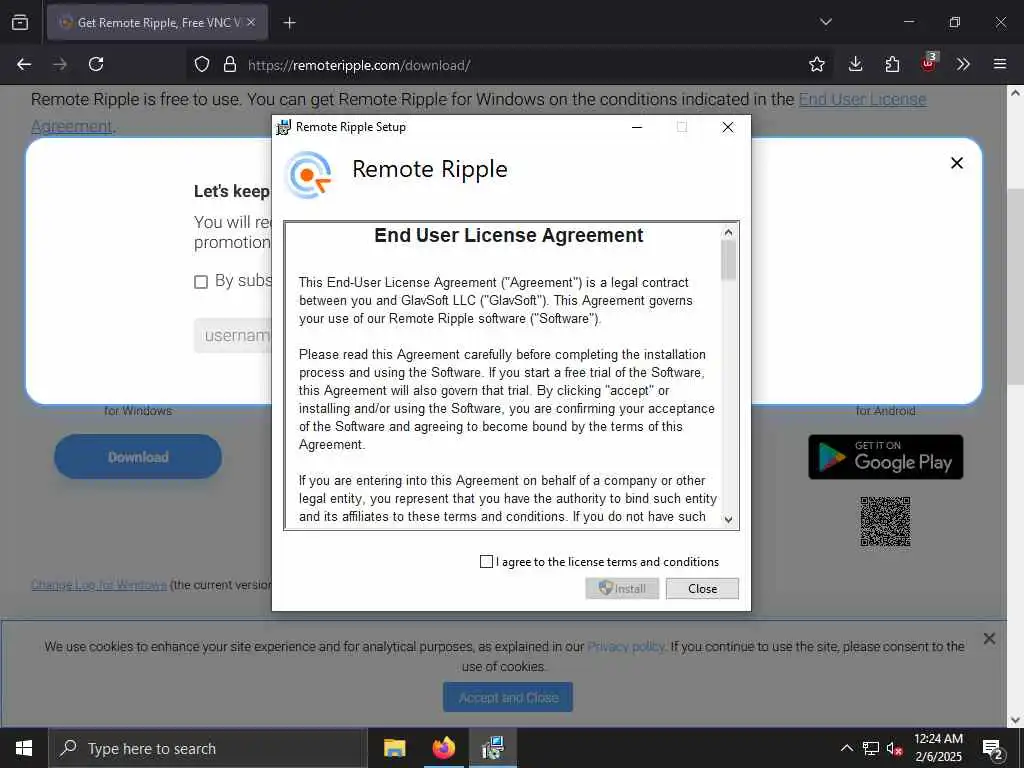This screenshot has width=1024, height=768.
Task: Go forward in Firefox browser
Action: click(x=60, y=64)
